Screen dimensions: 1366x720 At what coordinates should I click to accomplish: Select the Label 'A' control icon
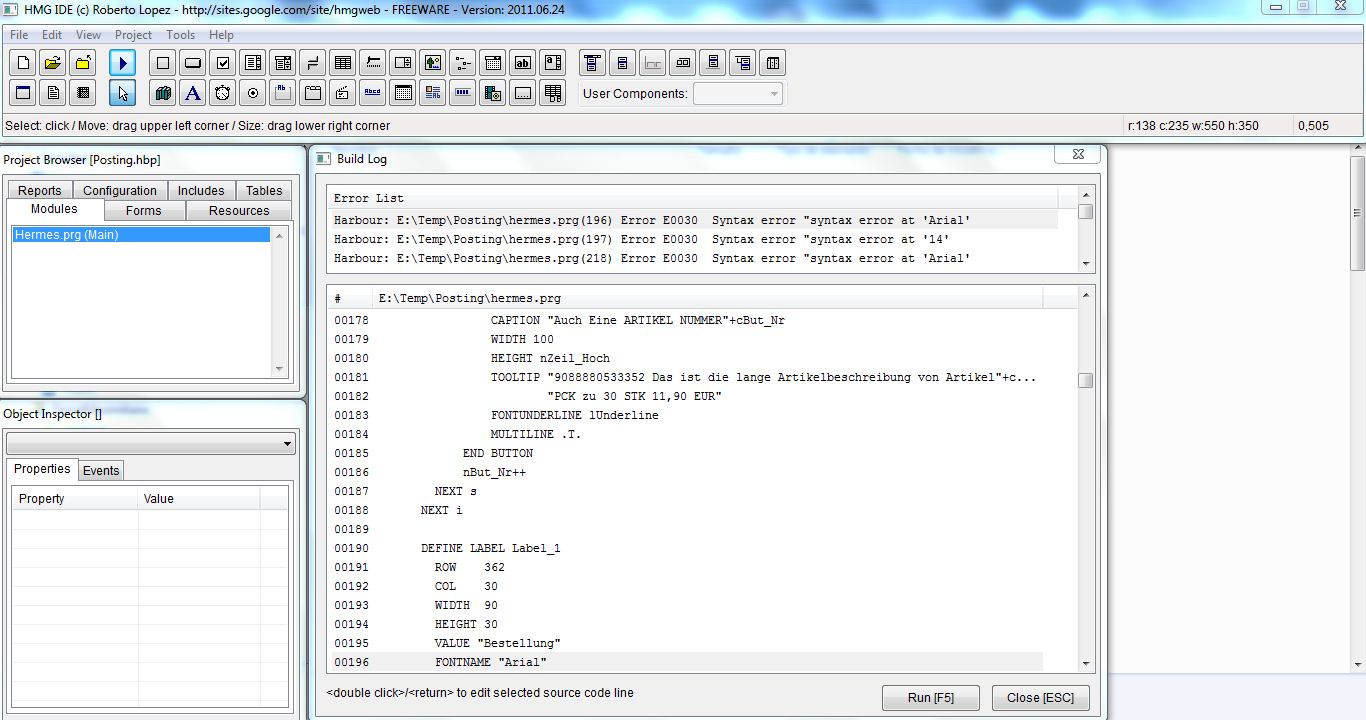coord(193,93)
